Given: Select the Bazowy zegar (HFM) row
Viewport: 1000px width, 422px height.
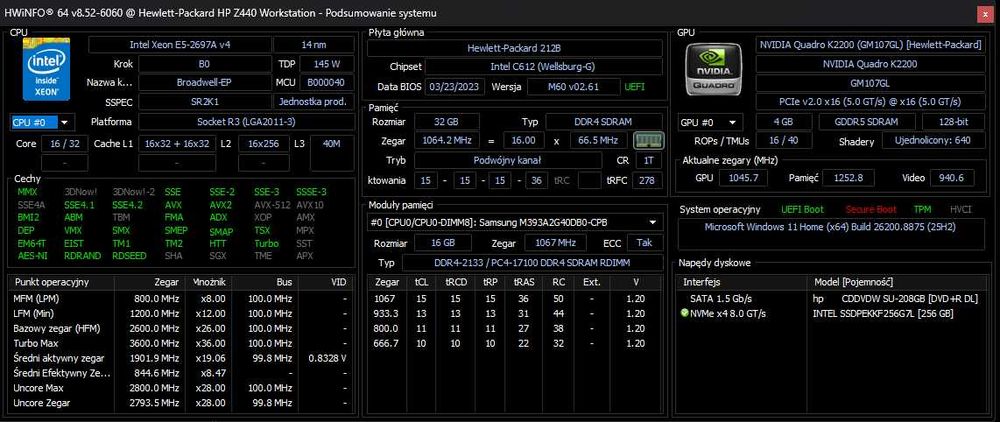Looking at the screenshot, I should pos(180,328).
